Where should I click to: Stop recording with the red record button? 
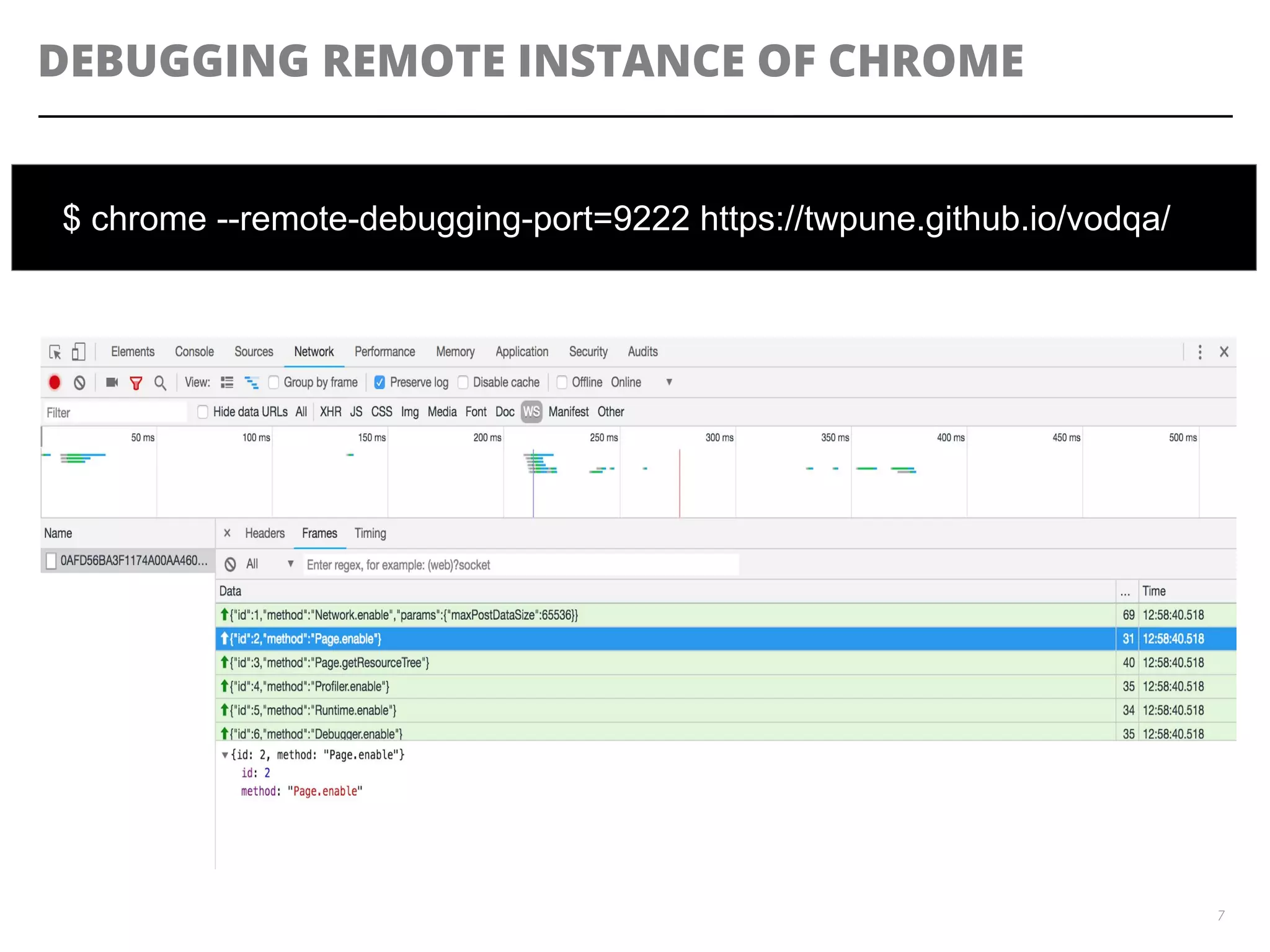[55, 382]
